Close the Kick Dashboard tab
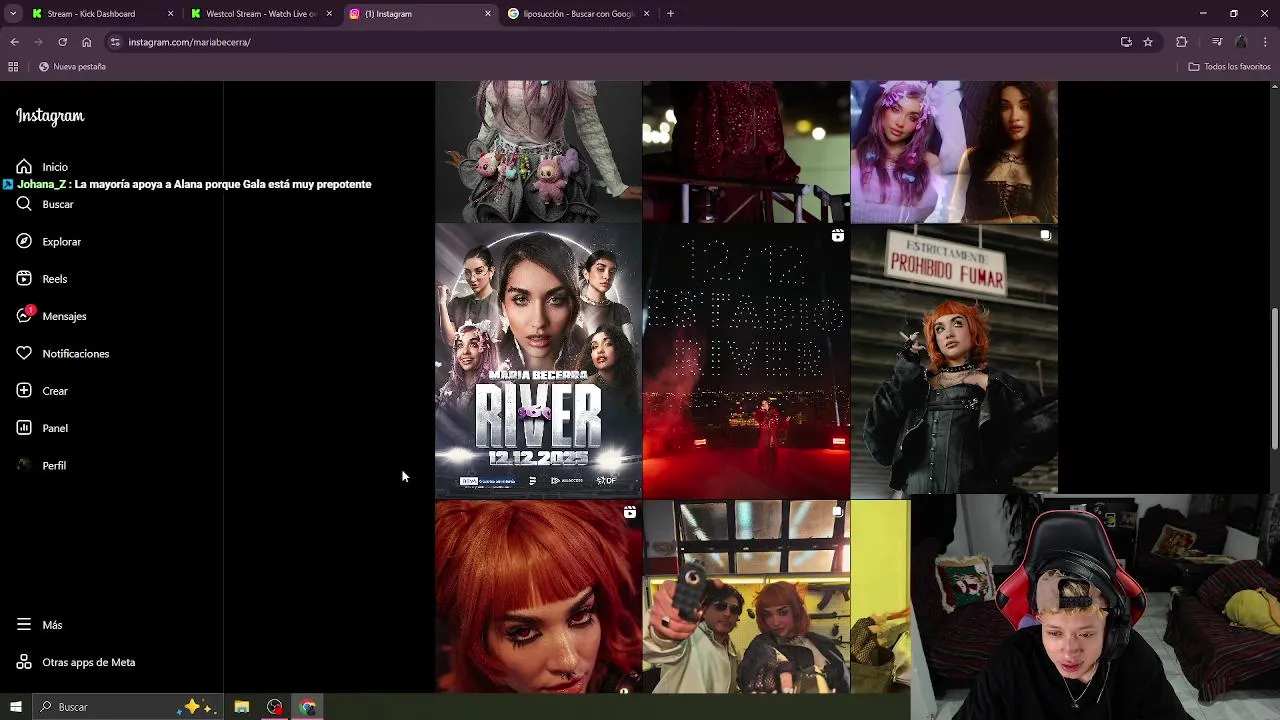Viewport: 1280px width, 720px height. click(170, 14)
